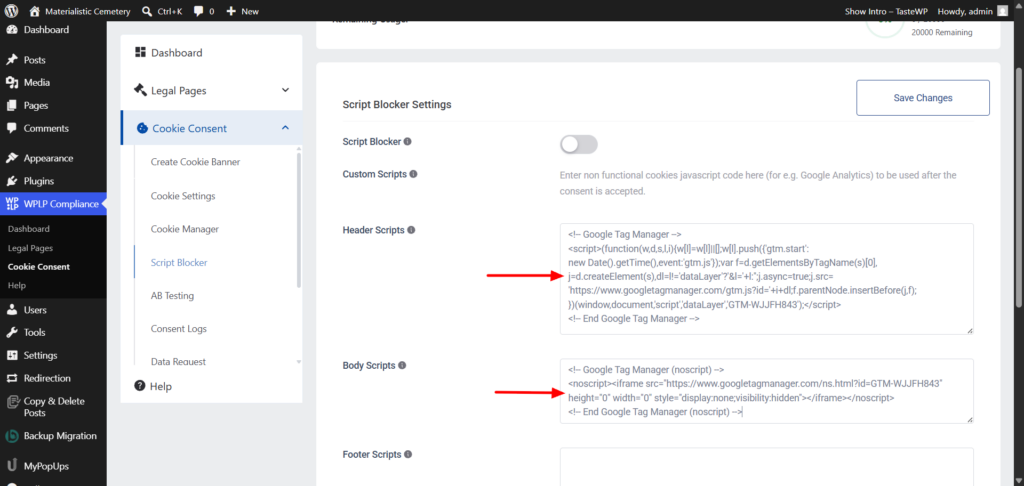
Task: Click the info icon next to Custom Scripts
Action: pos(413,174)
